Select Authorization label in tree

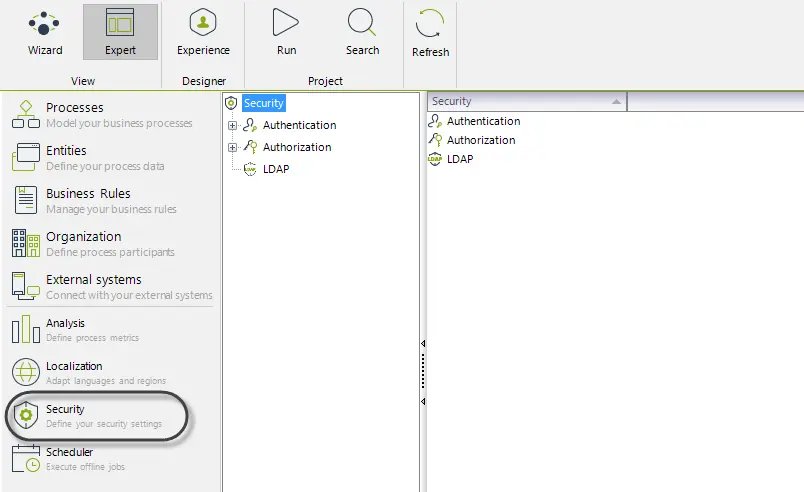pos(297,147)
